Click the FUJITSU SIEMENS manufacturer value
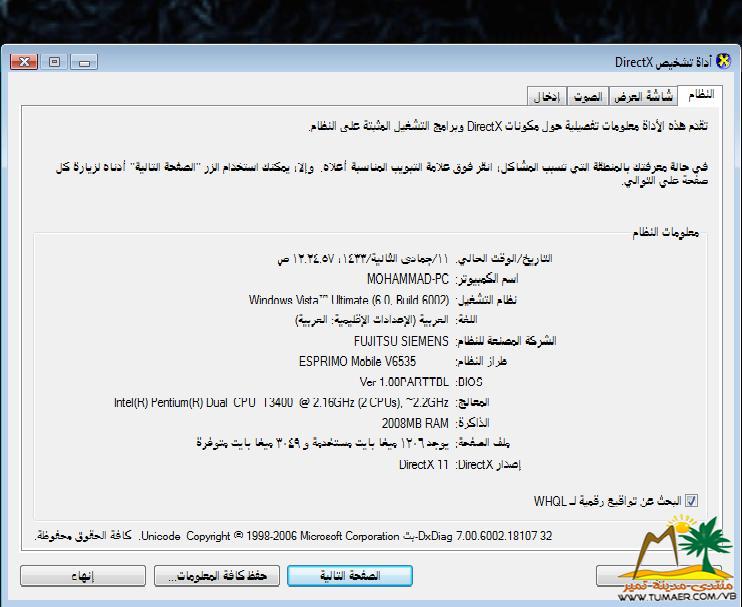 pos(400,341)
